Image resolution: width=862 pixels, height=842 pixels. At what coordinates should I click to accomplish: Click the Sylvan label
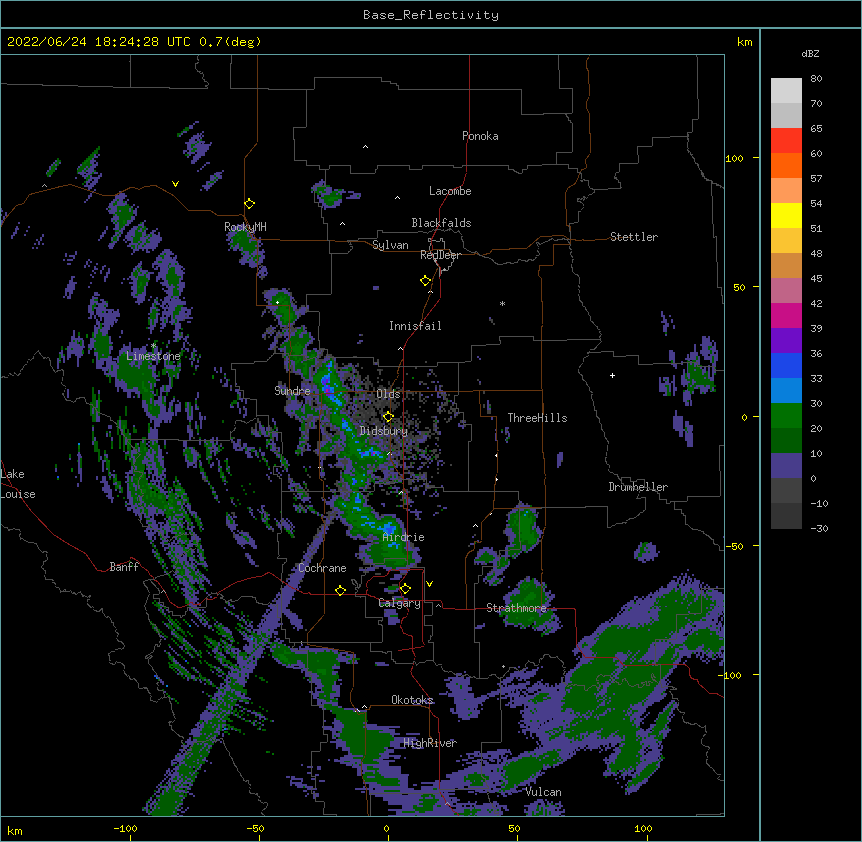(x=390, y=245)
